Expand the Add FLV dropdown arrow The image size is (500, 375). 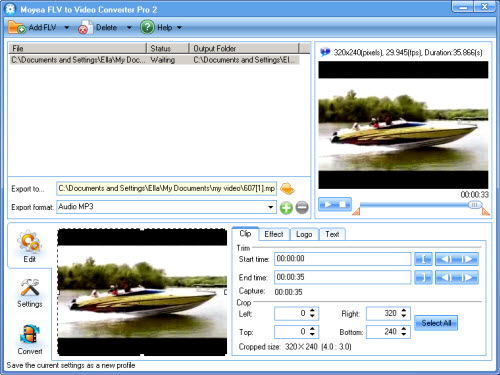[x=67, y=28]
